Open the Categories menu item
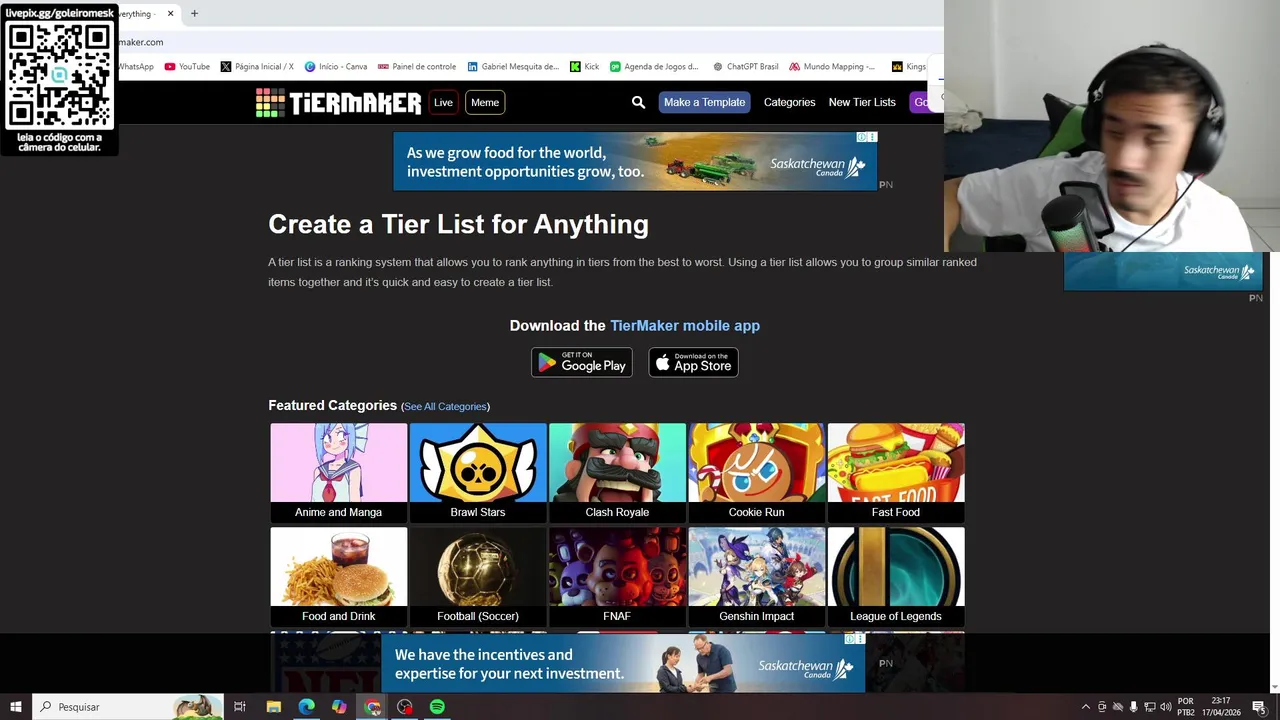The height and width of the screenshot is (720, 1280). point(789,102)
